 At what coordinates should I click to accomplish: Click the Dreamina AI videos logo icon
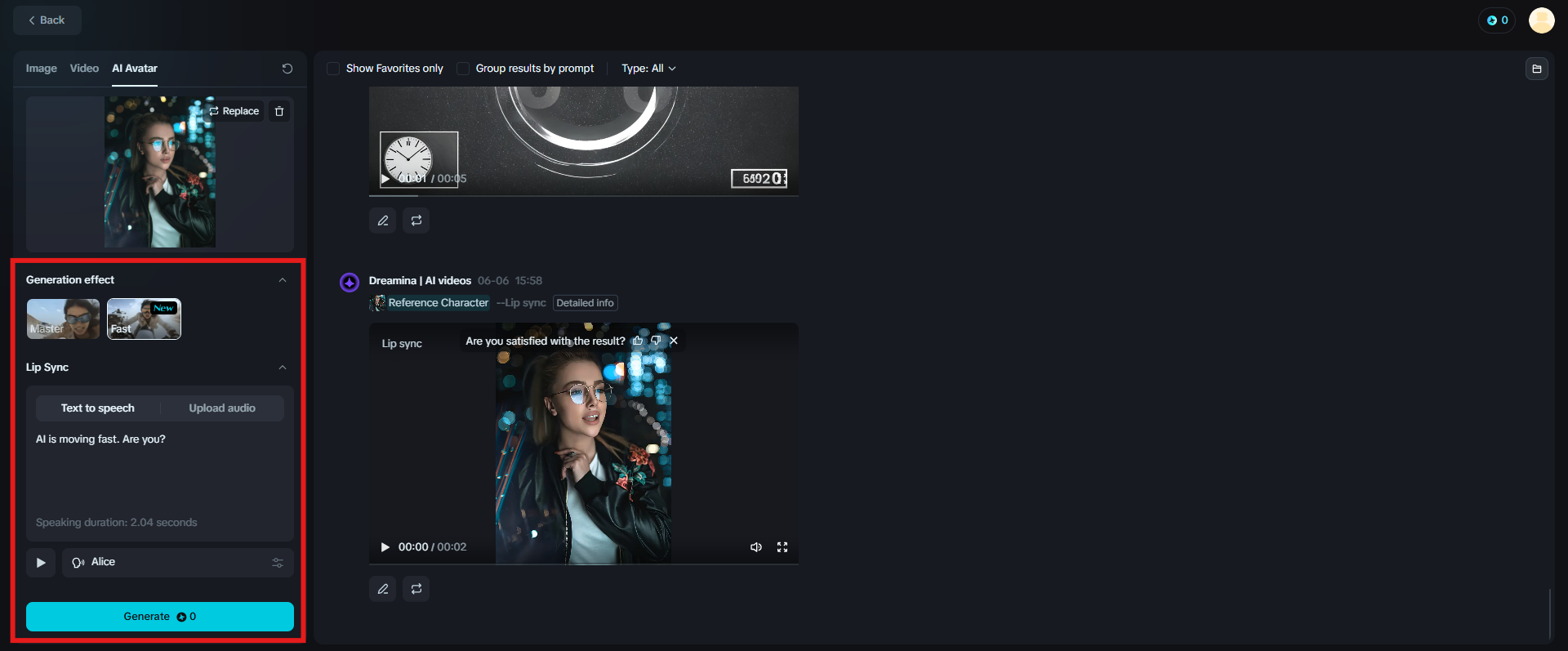click(350, 283)
